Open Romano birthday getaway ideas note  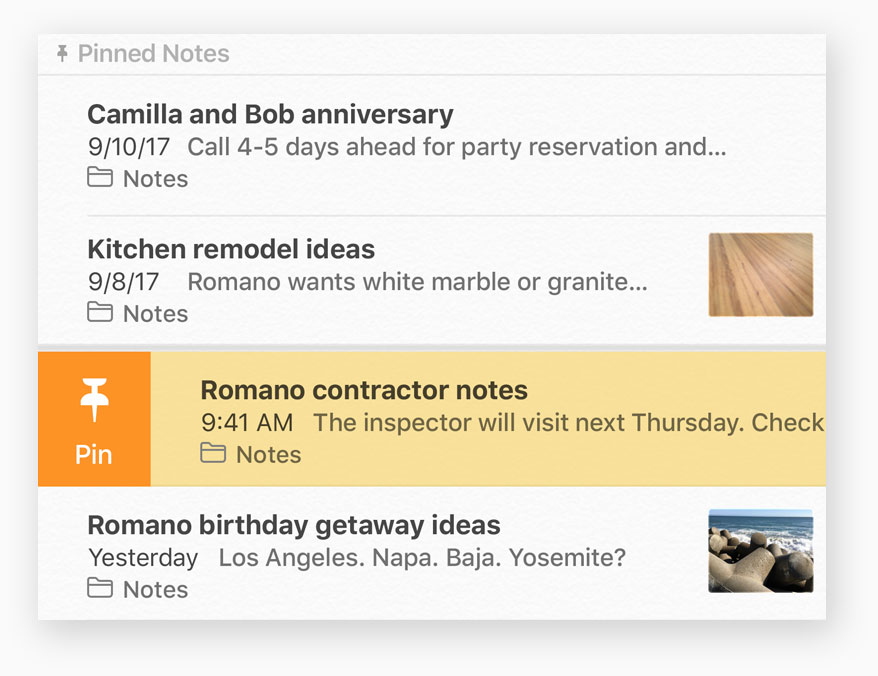pos(294,525)
